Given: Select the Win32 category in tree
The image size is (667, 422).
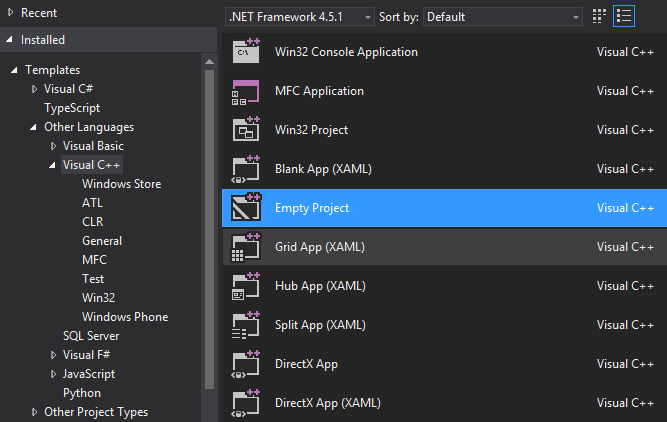Looking at the screenshot, I should [x=99, y=298].
